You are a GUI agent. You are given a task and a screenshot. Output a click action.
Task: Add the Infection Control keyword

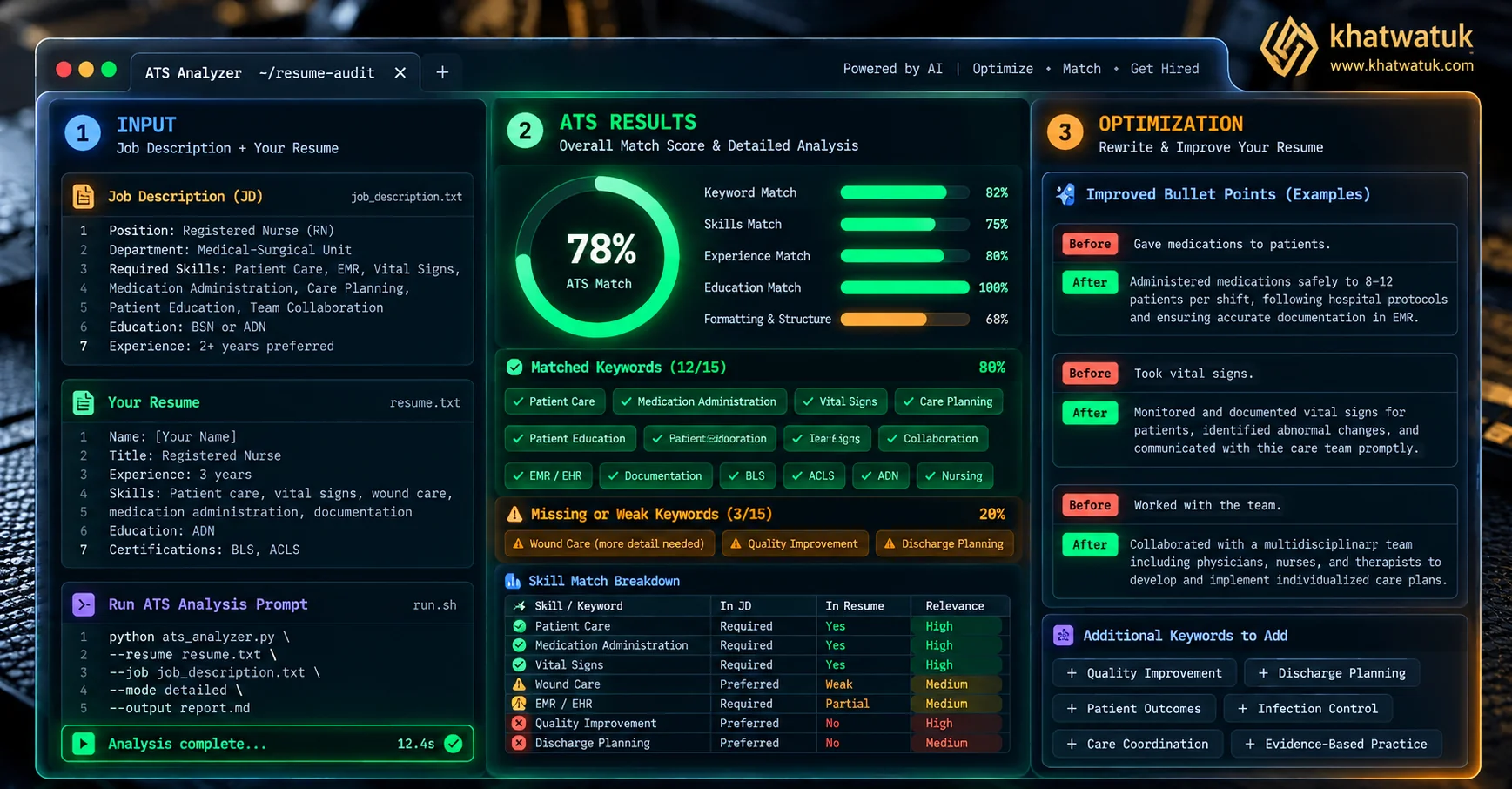coord(1307,709)
